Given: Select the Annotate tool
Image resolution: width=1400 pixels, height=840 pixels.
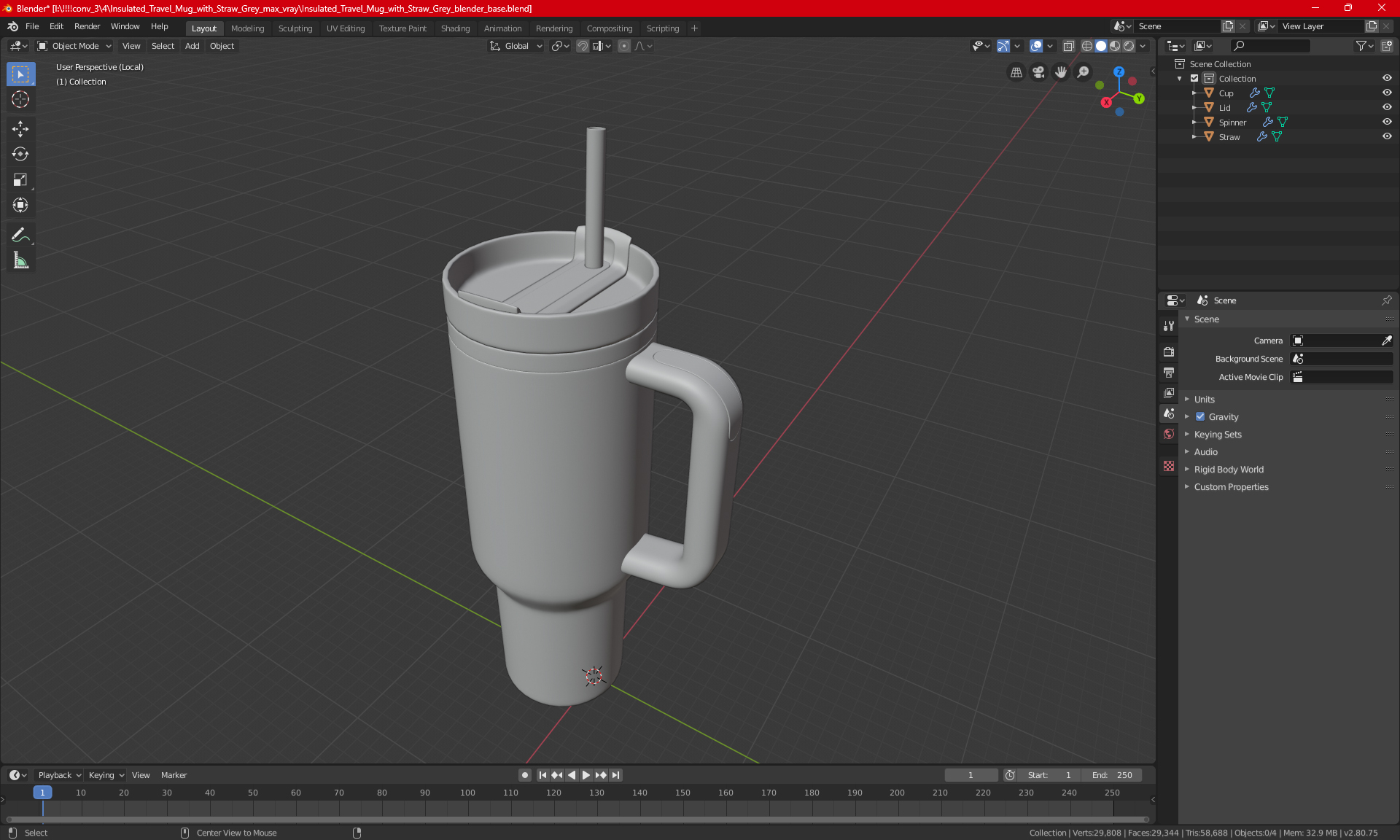Looking at the screenshot, I should pos(20,235).
